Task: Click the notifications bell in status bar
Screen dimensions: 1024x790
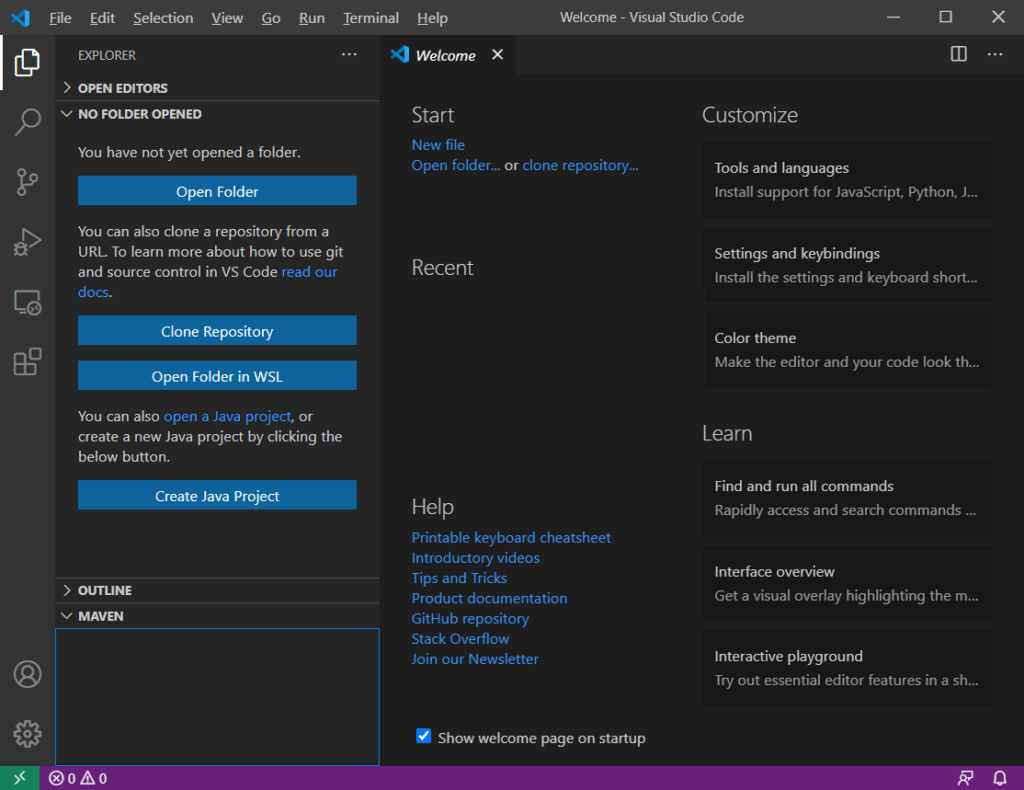Action: (999, 778)
